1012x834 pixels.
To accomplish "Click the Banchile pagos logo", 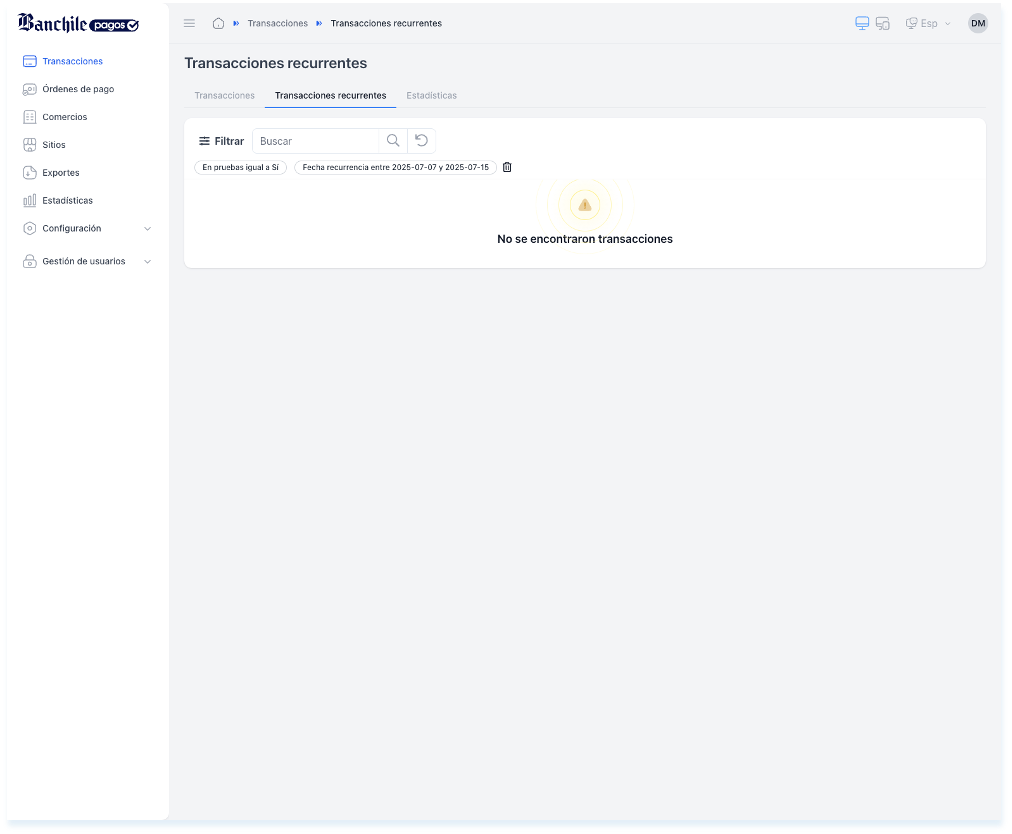I will coord(78,23).
